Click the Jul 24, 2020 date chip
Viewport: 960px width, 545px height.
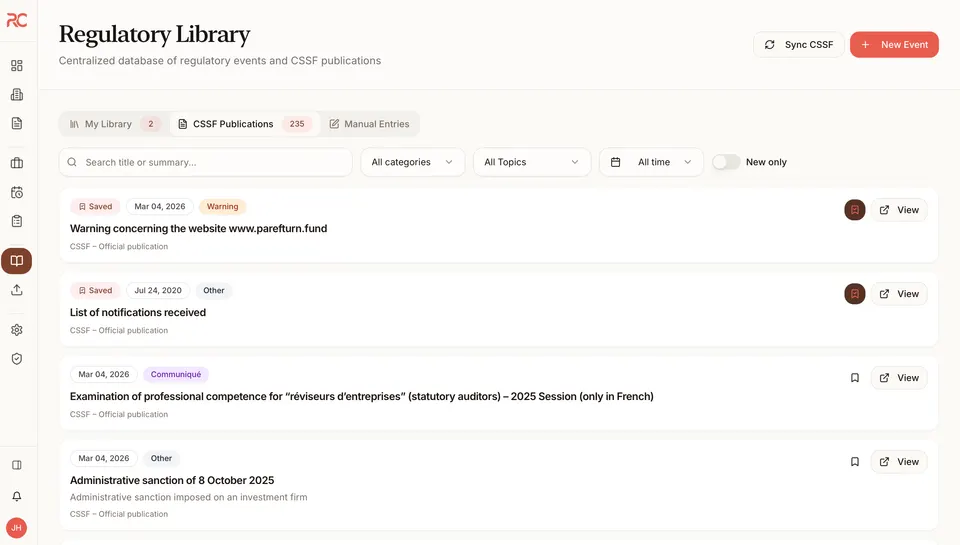(158, 290)
